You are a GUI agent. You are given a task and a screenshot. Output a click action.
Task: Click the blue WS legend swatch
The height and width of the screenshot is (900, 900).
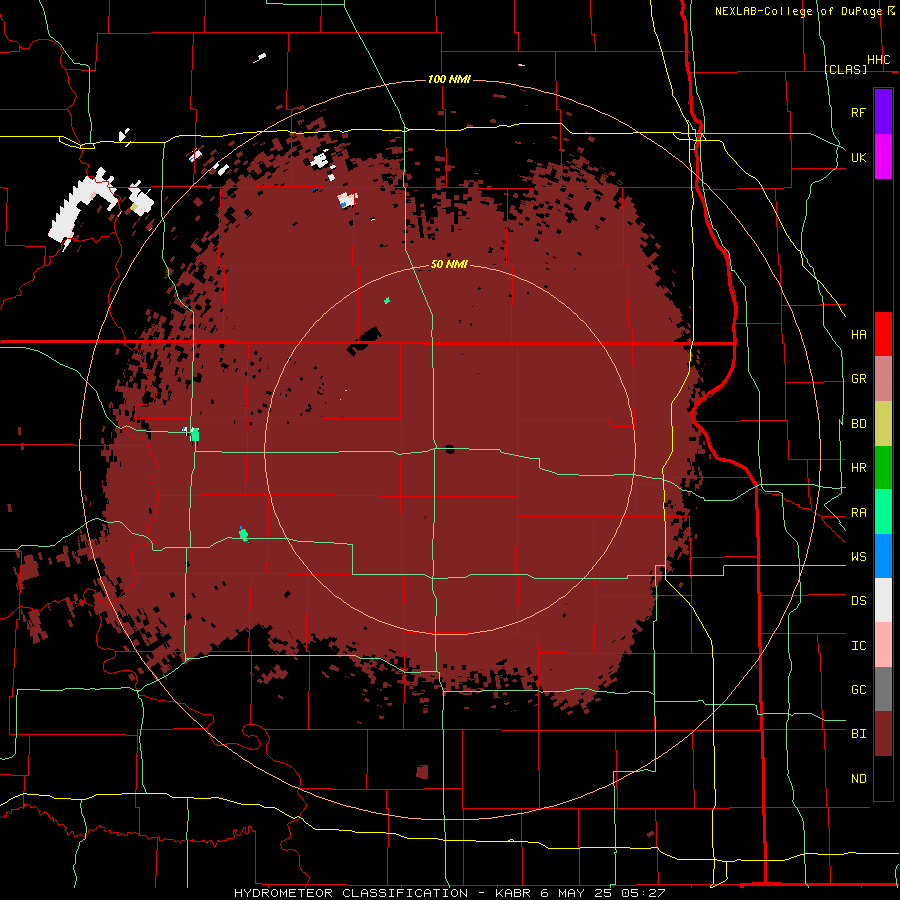click(883, 556)
